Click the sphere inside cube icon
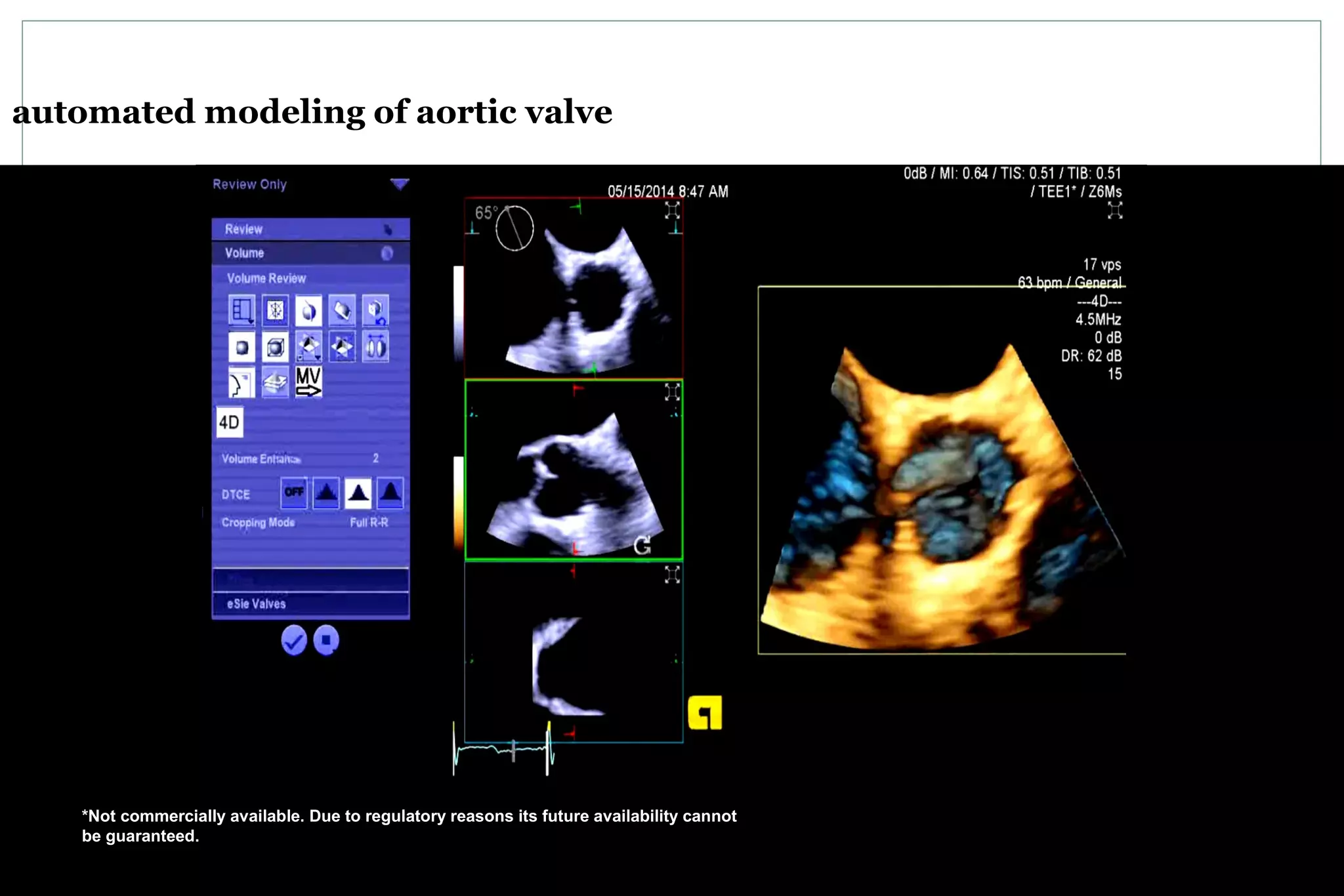Image resolution: width=1344 pixels, height=896 pixels. (275, 346)
